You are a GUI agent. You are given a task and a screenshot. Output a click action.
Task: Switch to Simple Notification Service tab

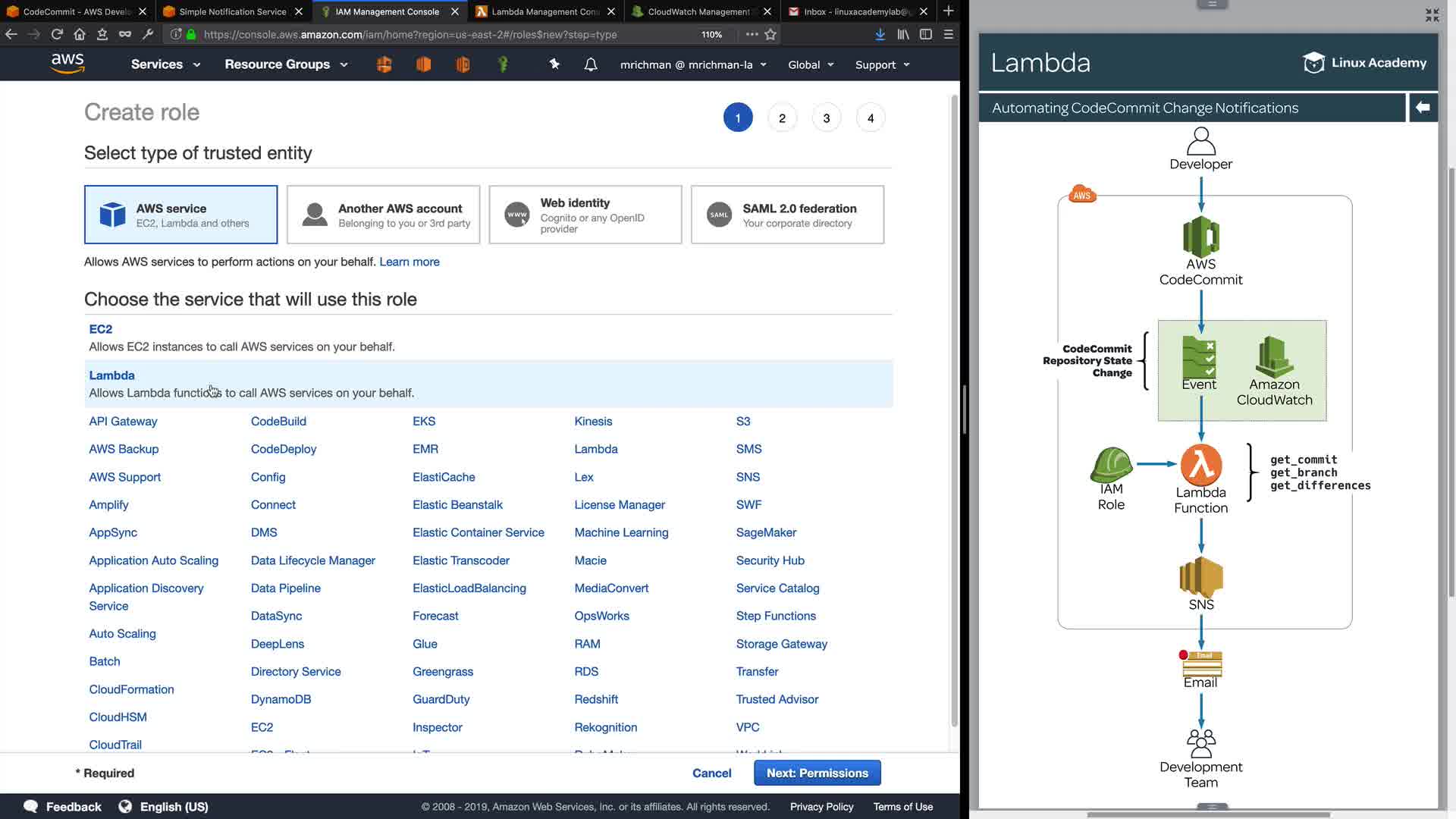point(232,11)
